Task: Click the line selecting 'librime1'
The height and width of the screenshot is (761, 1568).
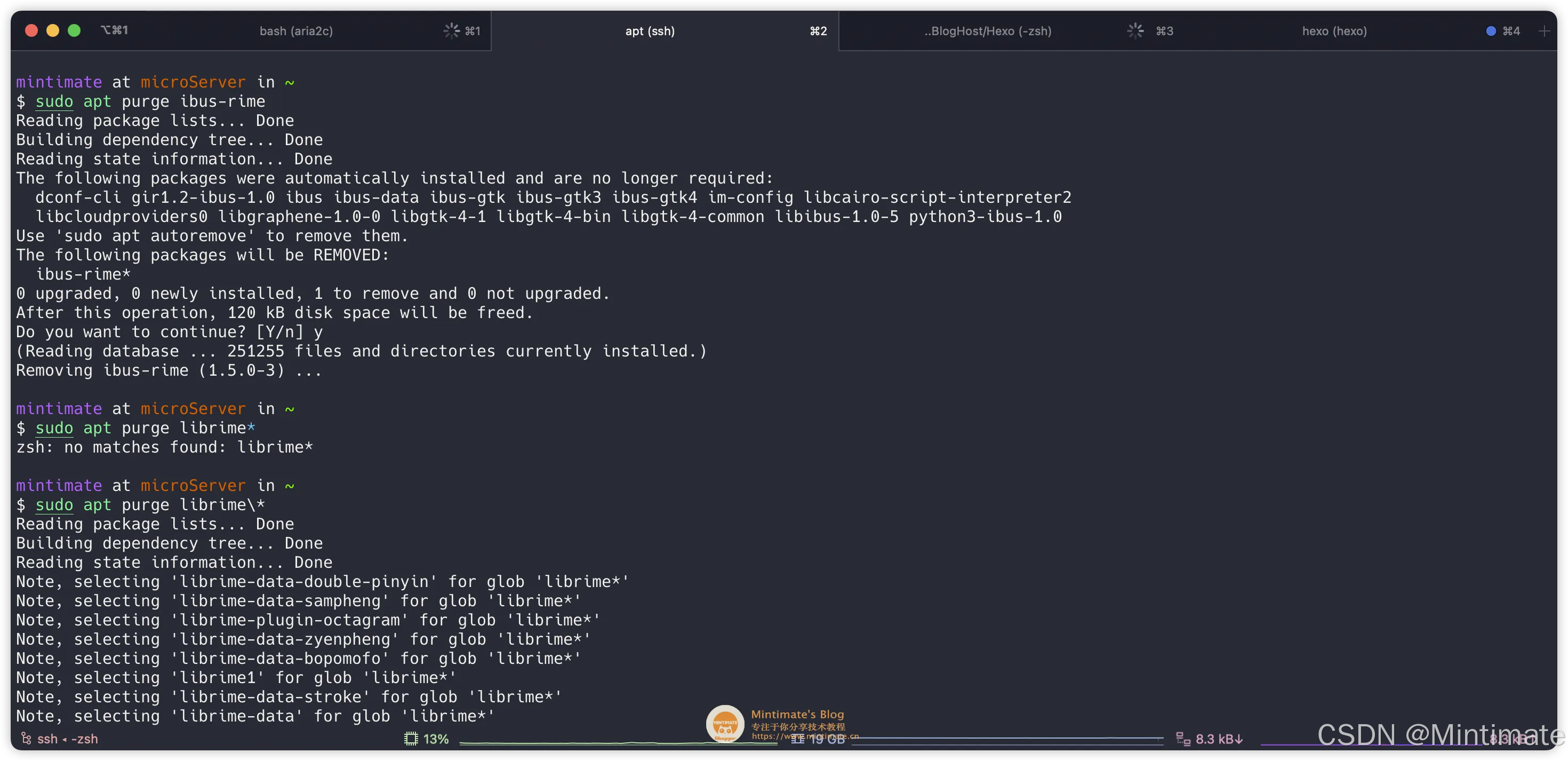Action: tap(236, 678)
